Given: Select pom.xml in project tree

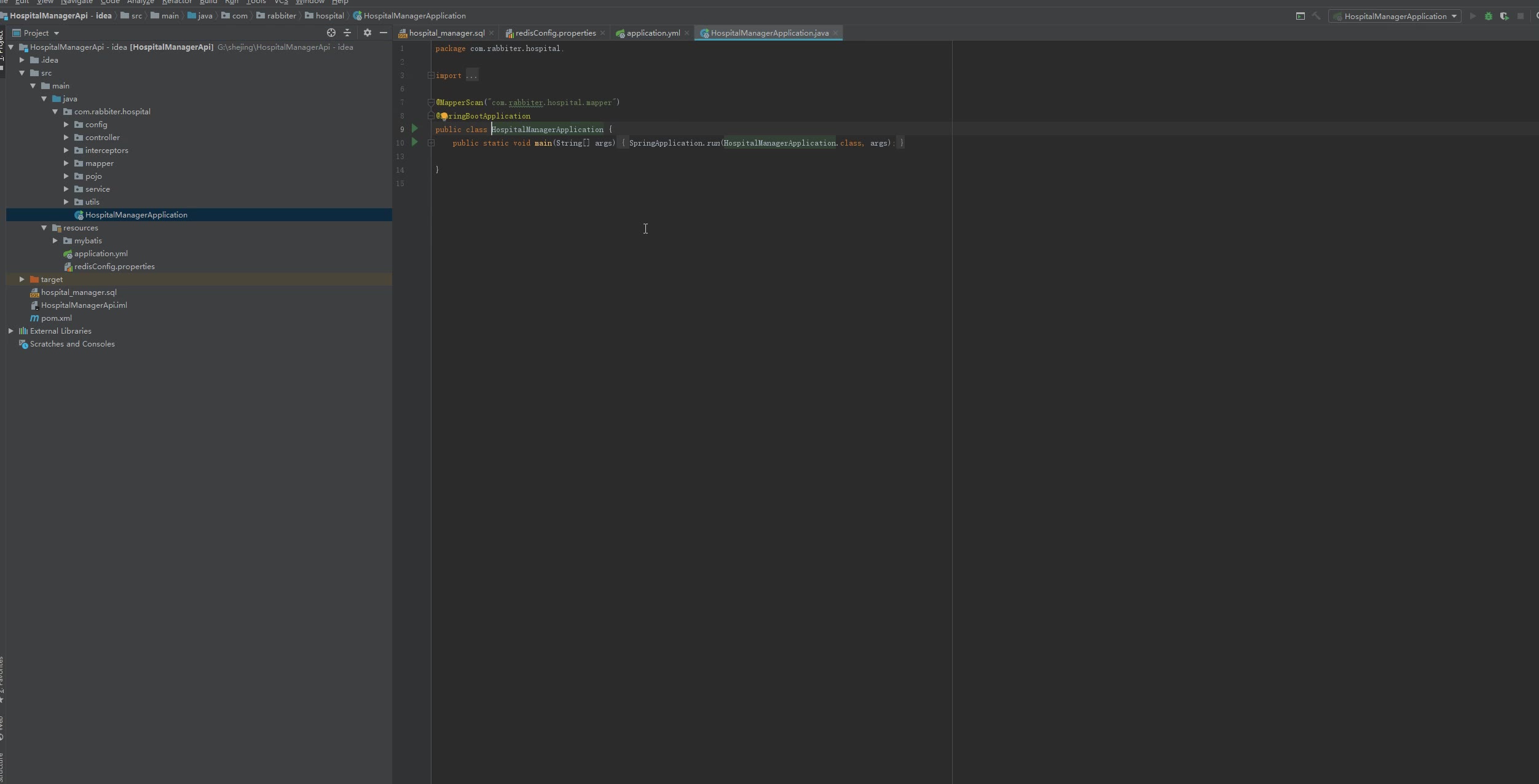Looking at the screenshot, I should pos(56,318).
